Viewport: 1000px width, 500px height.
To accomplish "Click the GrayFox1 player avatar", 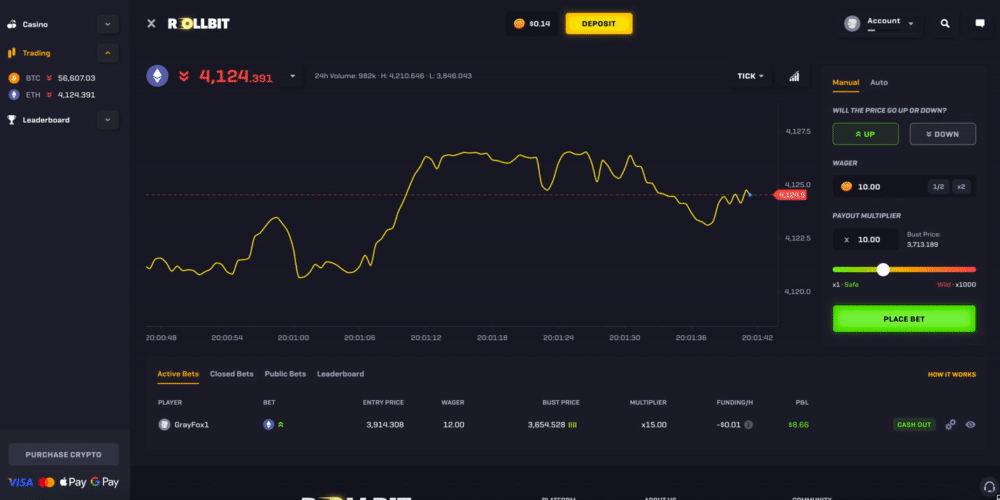I will coord(165,424).
